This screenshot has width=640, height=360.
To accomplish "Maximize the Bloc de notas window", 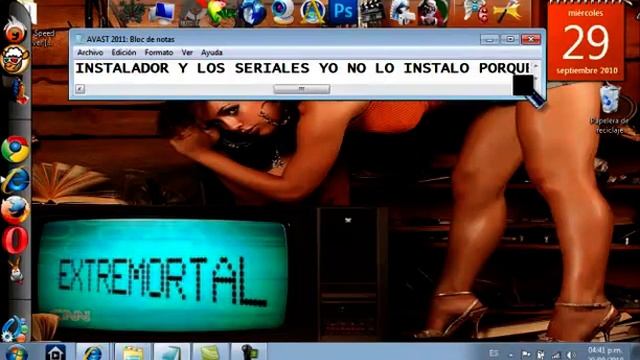I will point(510,39).
